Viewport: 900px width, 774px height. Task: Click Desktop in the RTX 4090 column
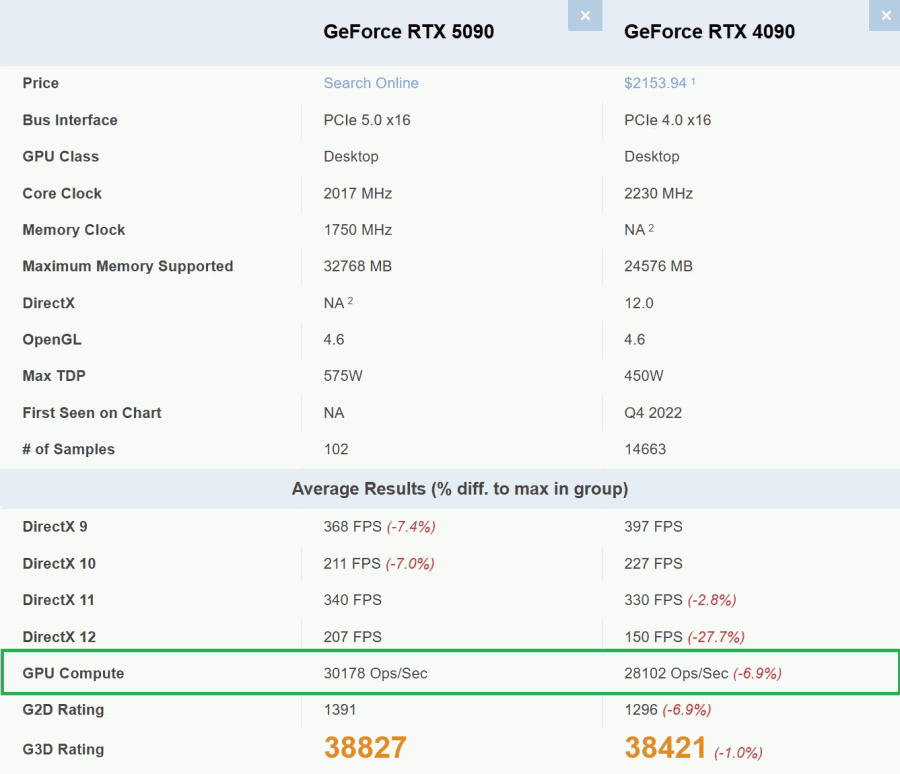tap(651, 157)
